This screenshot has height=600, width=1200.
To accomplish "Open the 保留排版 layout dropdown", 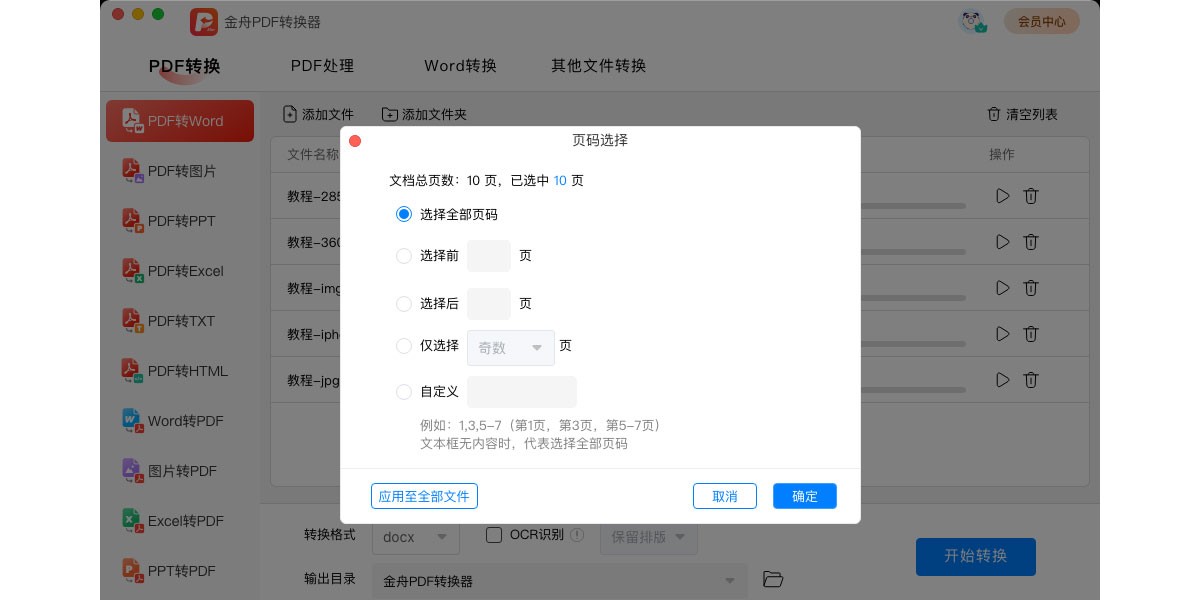I will click(648, 536).
